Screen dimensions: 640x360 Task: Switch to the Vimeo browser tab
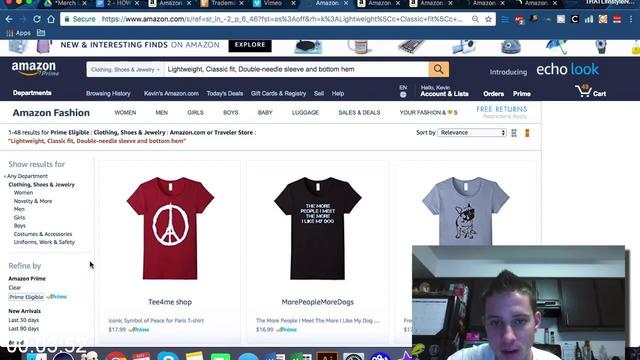tap(273, 3)
